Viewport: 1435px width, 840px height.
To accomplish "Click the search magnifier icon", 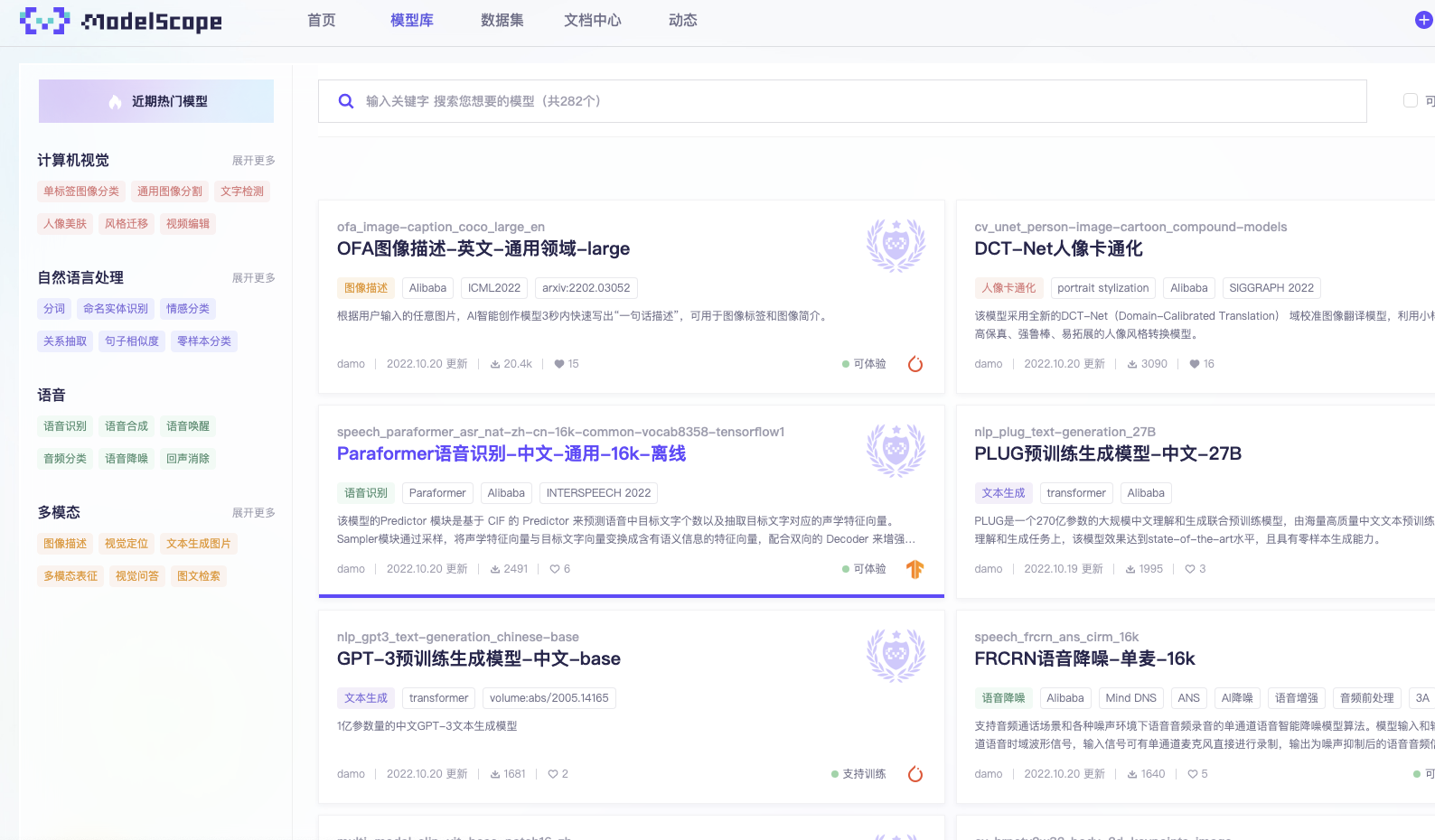I will point(345,101).
